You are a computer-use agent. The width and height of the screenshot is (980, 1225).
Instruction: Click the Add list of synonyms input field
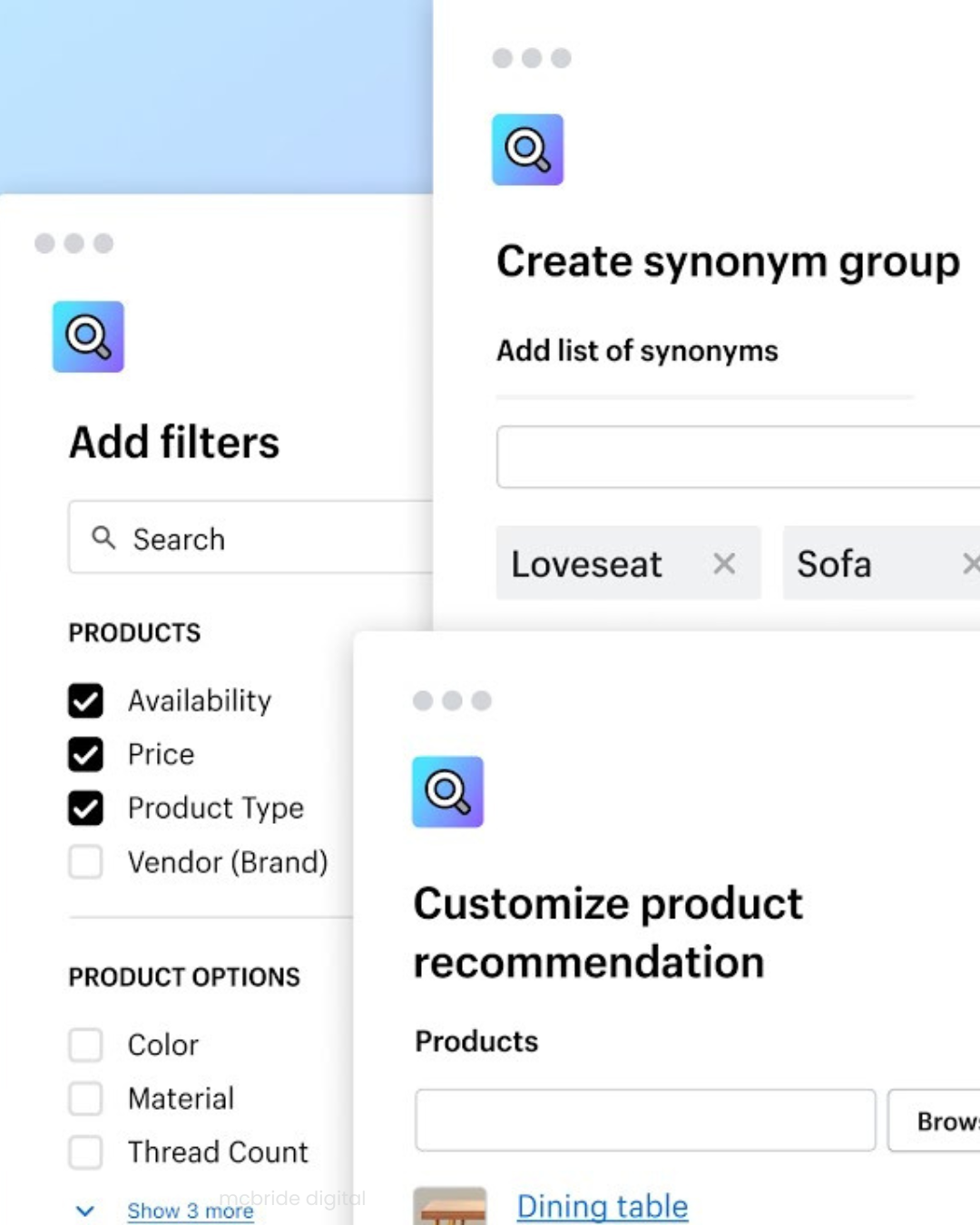(x=737, y=456)
